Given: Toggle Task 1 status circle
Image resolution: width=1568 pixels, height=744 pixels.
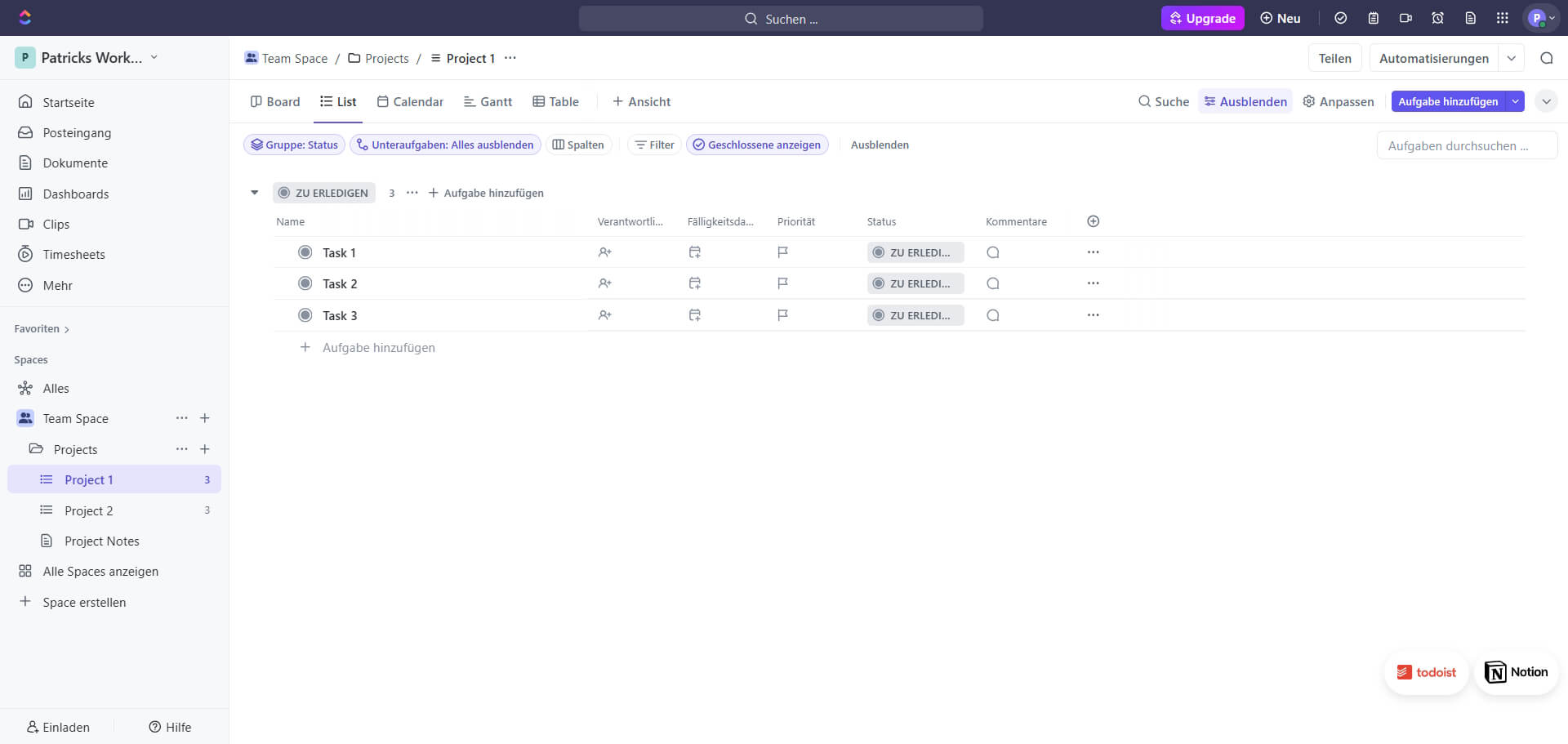Looking at the screenshot, I should pos(305,252).
